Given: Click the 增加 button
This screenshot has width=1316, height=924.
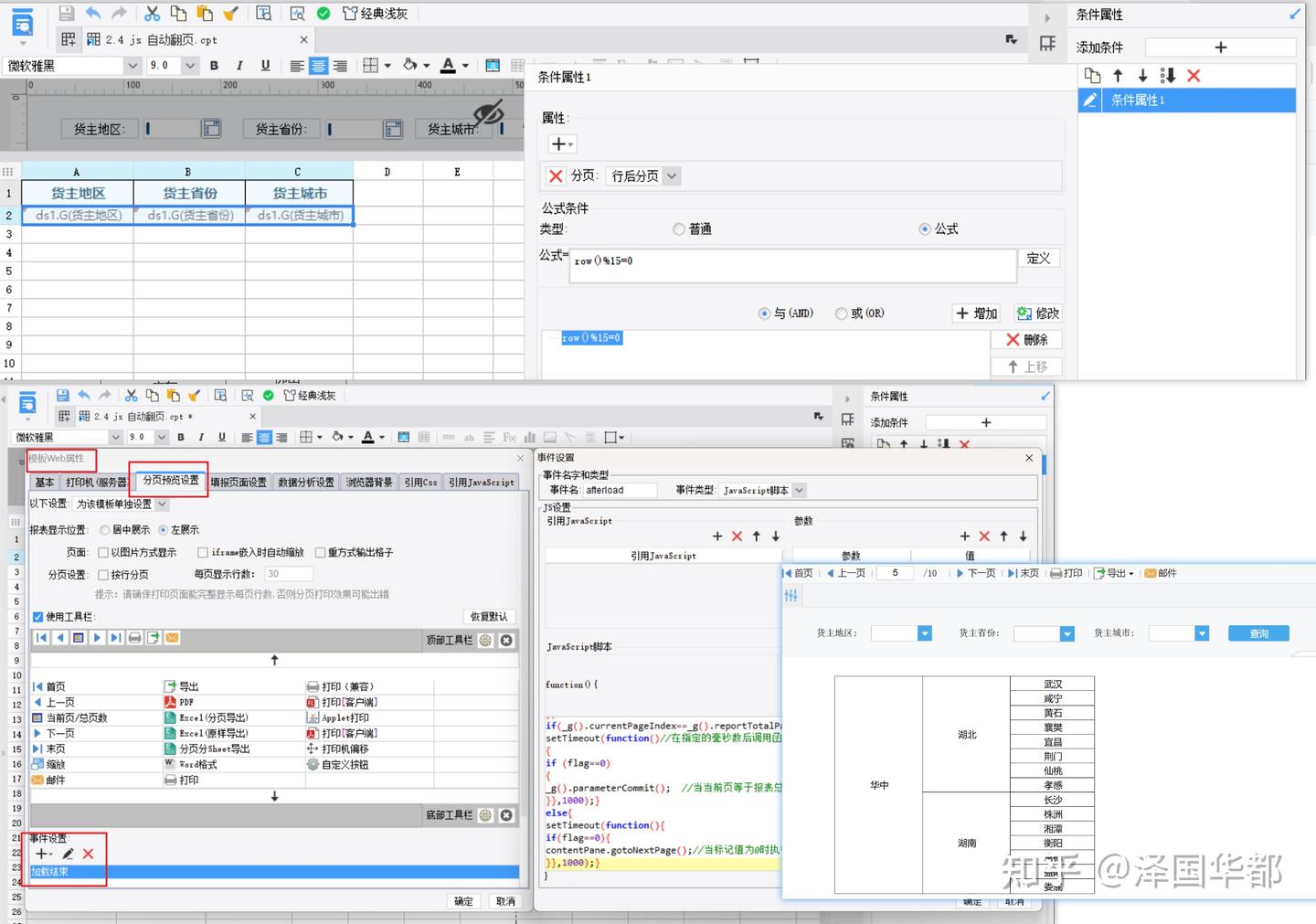Looking at the screenshot, I should 977,313.
